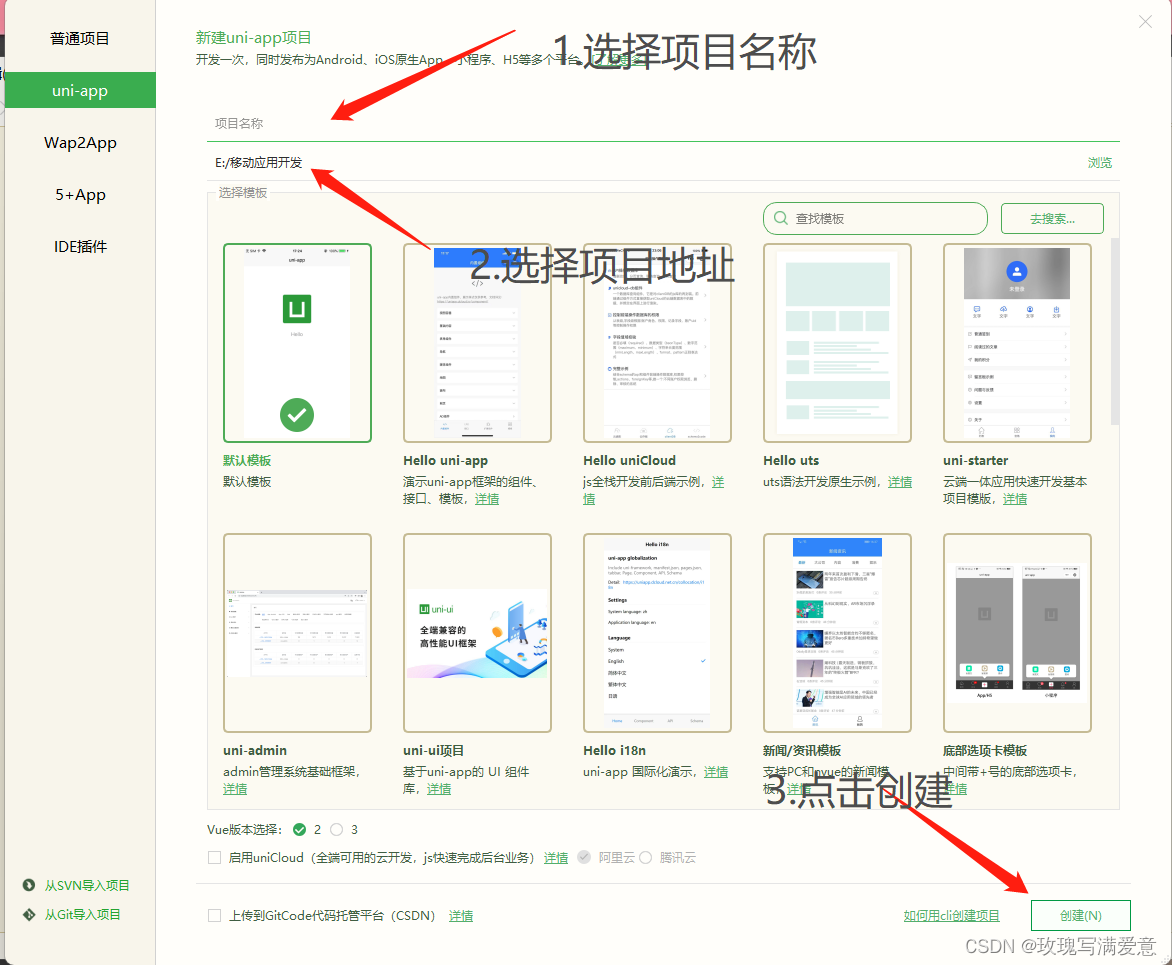Choose the Hello uniCloud template thumbnail
The image size is (1172, 965).
pyautogui.click(x=657, y=342)
